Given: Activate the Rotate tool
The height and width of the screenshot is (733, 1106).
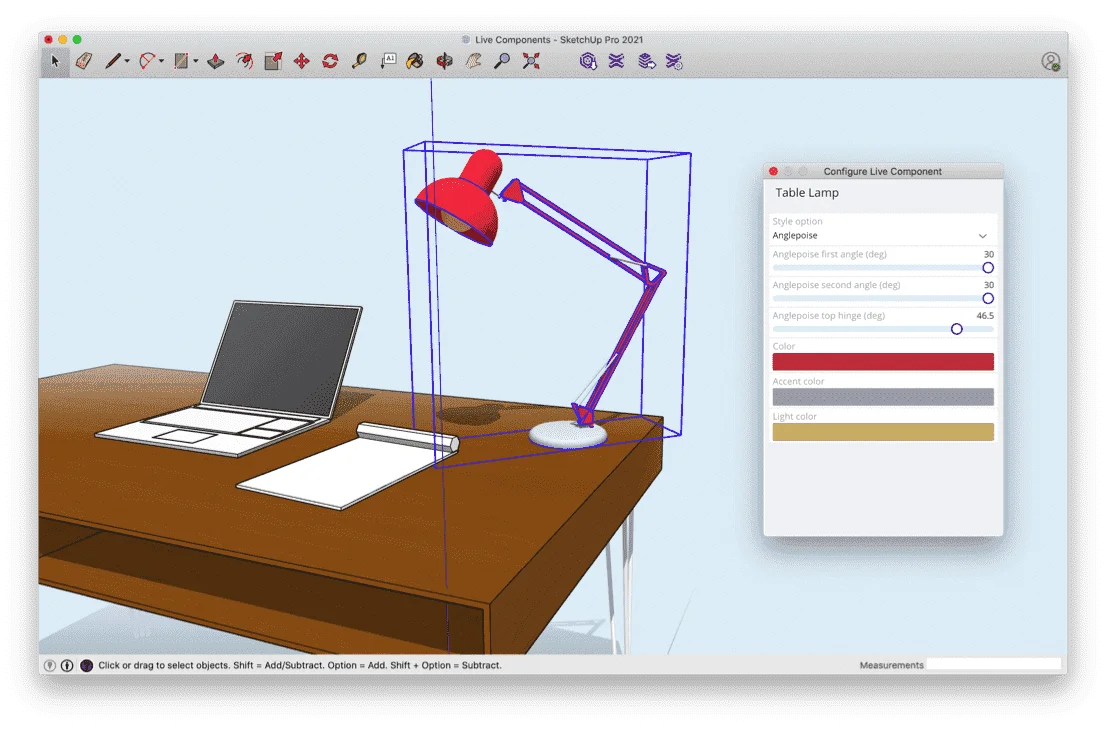Looking at the screenshot, I should (x=330, y=61).
